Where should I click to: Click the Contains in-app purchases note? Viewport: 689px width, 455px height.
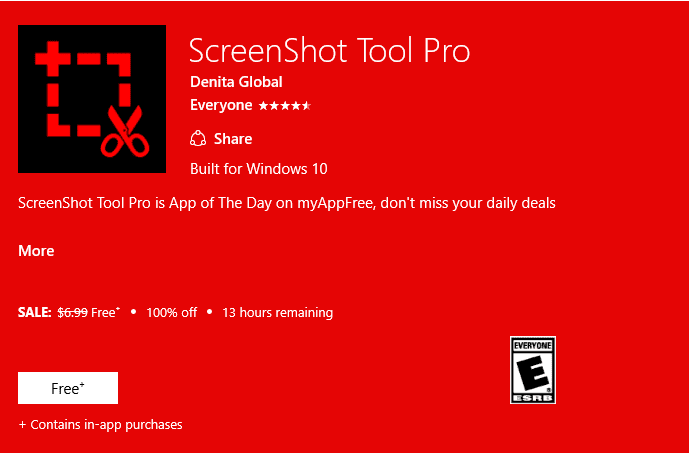101,425
